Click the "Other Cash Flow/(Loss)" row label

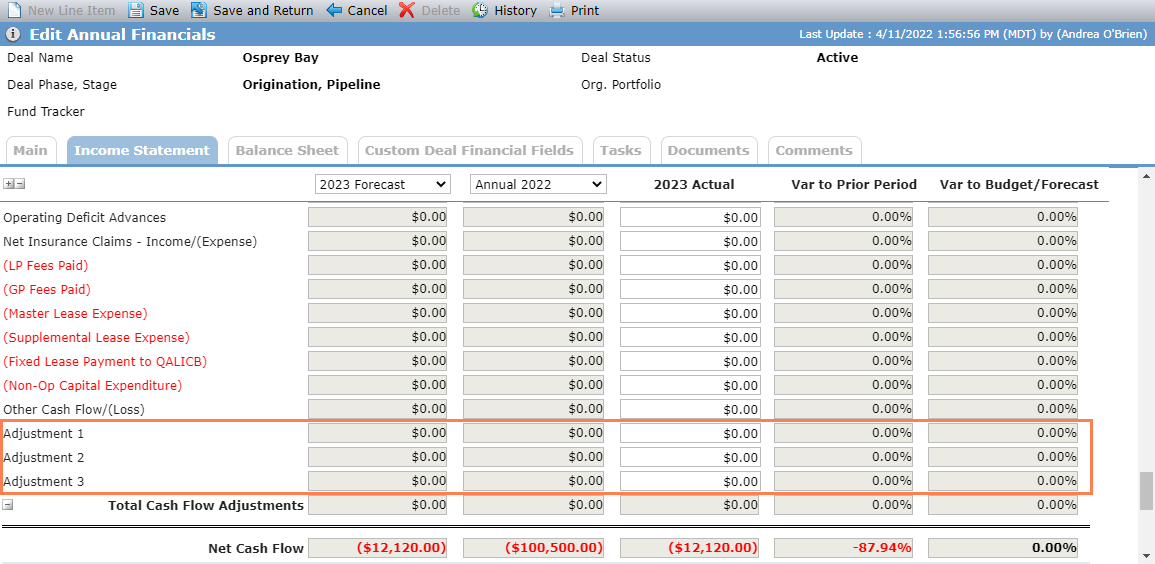tap(73, 409)
